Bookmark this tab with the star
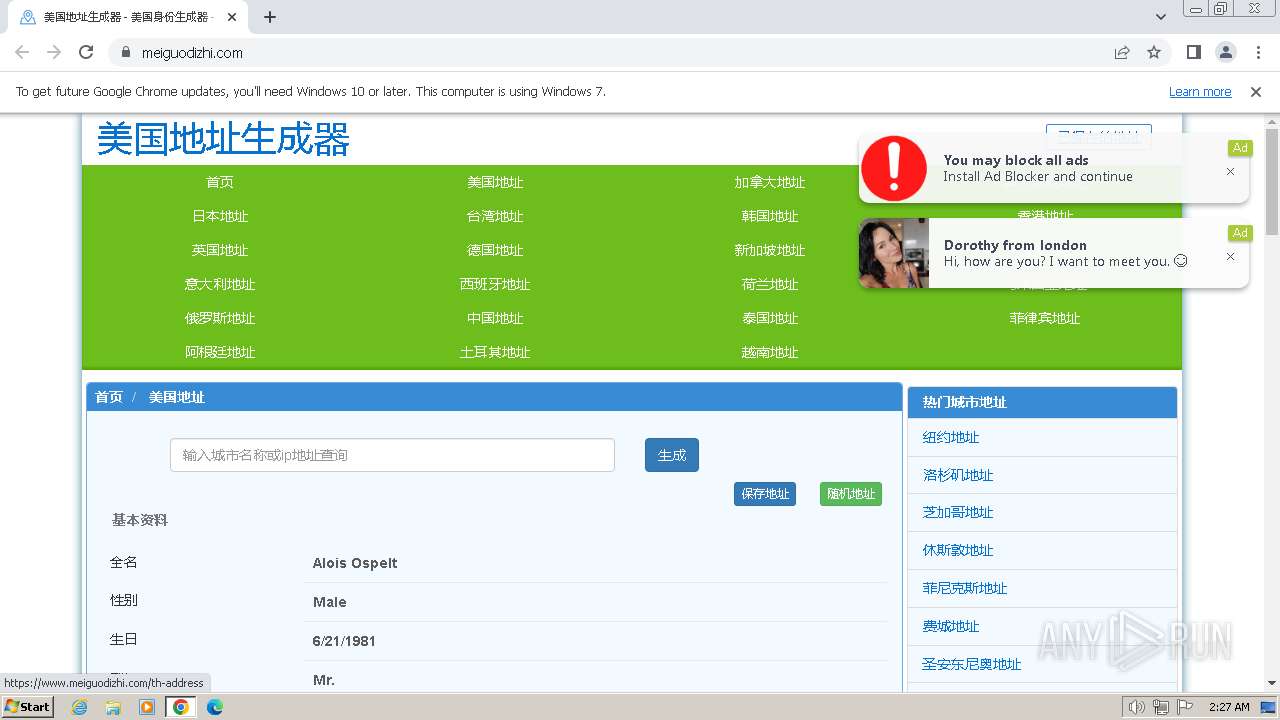 (1154, 52)
